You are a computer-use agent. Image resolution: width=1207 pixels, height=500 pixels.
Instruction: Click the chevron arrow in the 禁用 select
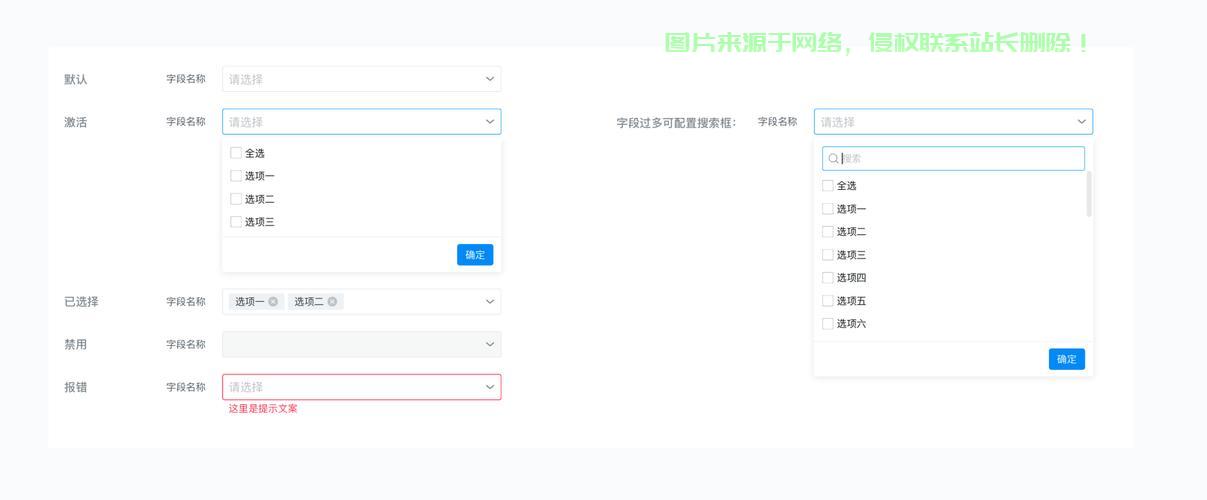(x=490, y=344)
